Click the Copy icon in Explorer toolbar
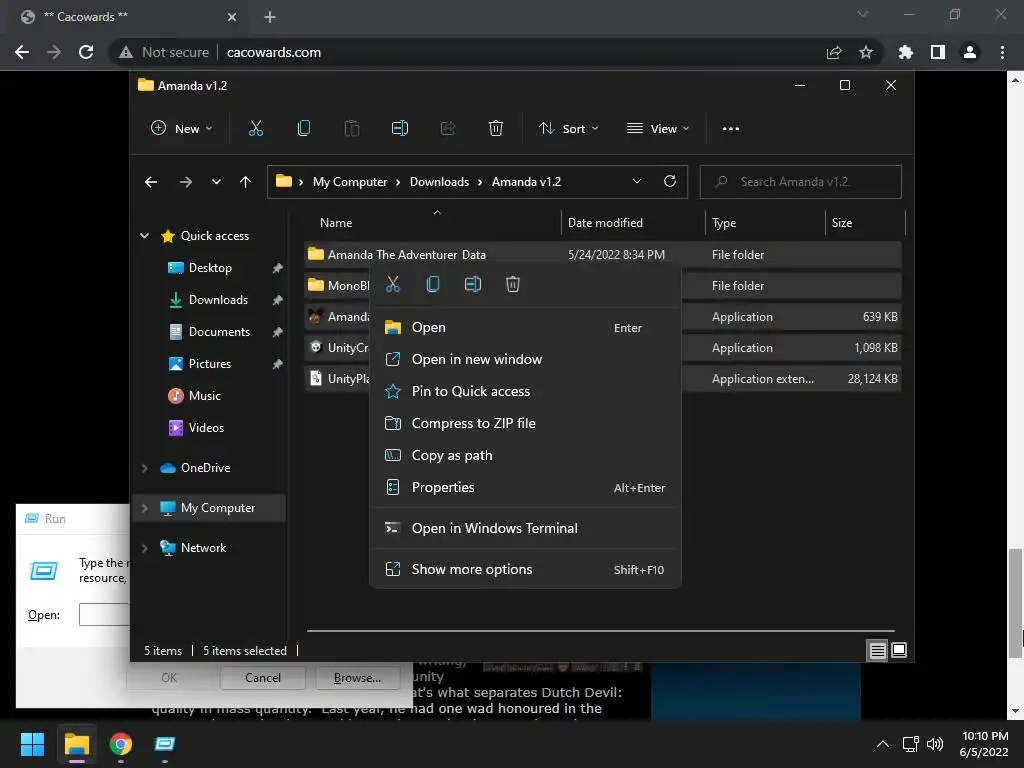The height and width of the screenshot is (768, 1024). point(304,129)
